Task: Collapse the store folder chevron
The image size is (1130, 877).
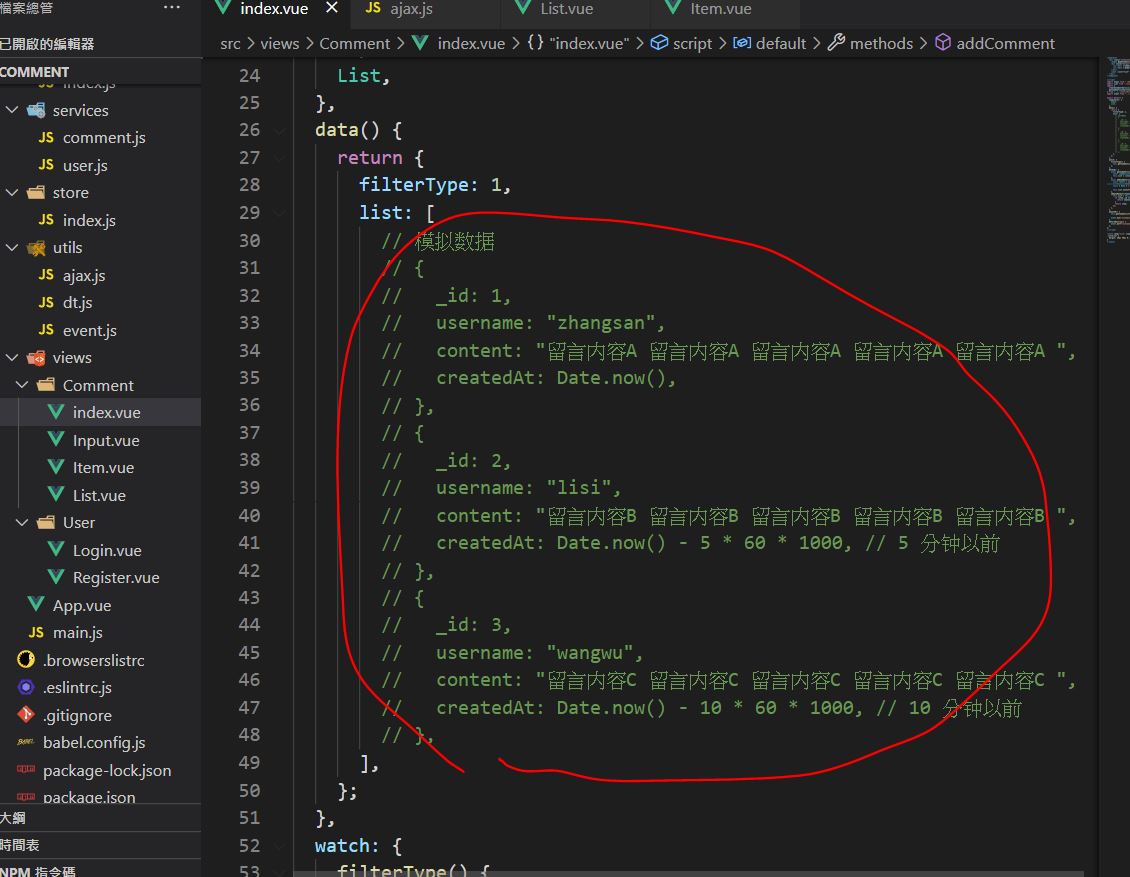Action: pyautogui.click(x=12, y=193)
